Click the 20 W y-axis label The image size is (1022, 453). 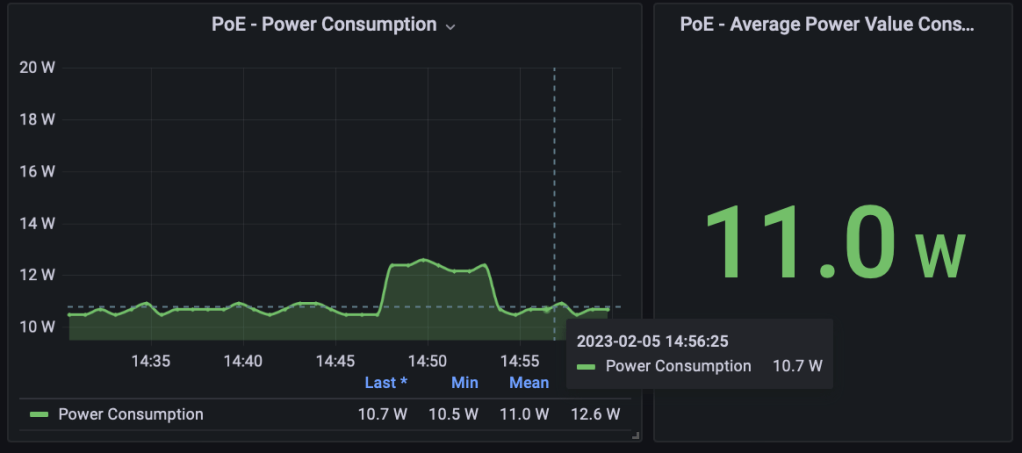coord(37,67)
